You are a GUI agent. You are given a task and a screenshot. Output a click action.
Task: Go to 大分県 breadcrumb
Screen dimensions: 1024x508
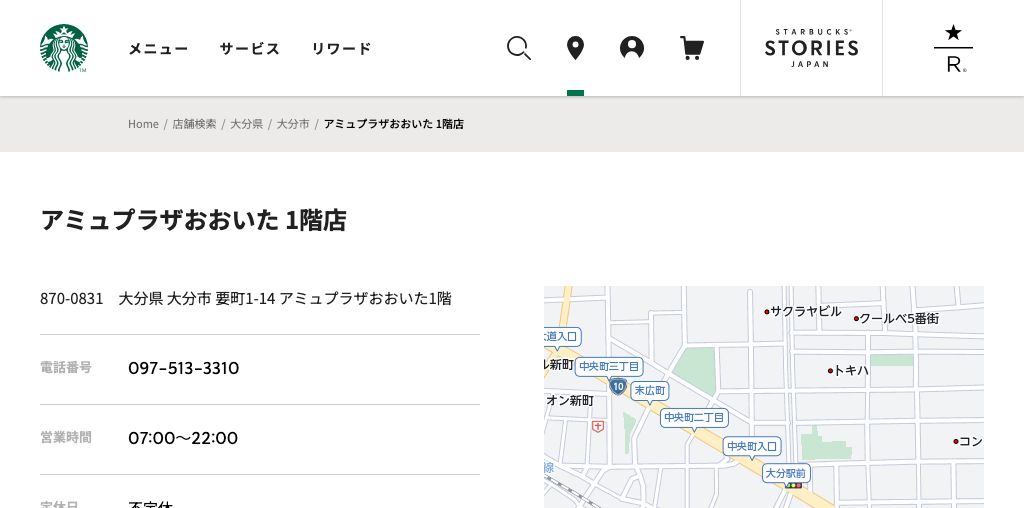point(246,124)
